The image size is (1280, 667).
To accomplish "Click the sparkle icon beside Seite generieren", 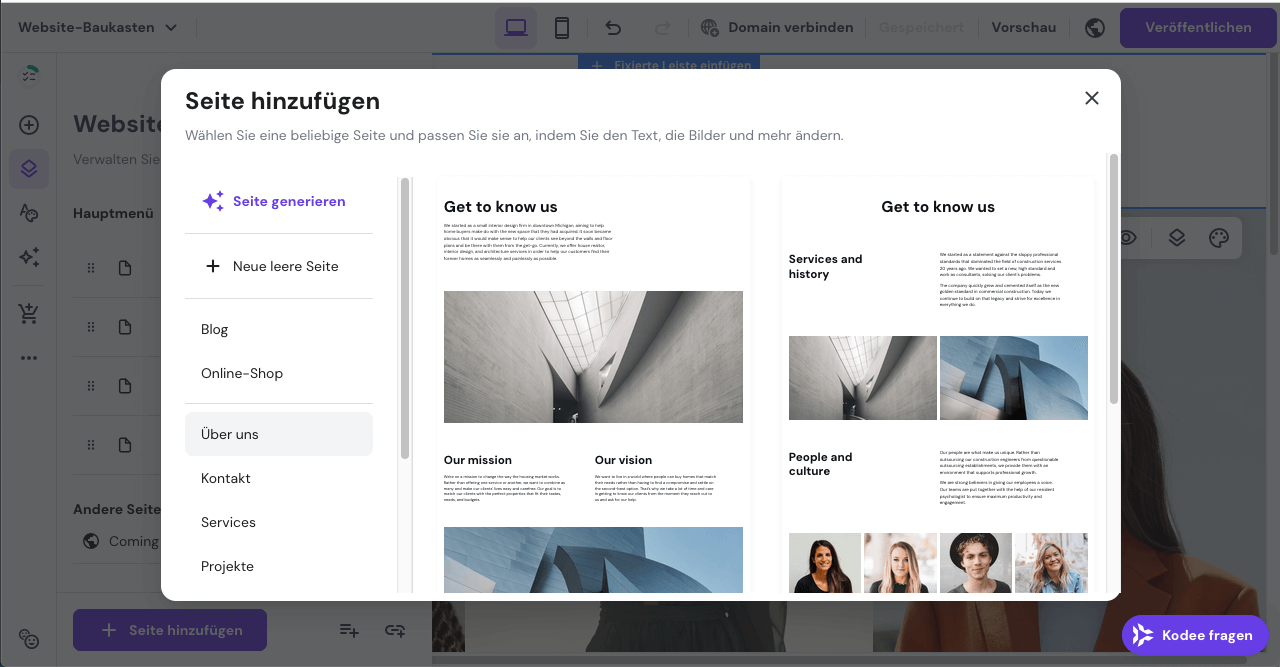I will [212, 201].
